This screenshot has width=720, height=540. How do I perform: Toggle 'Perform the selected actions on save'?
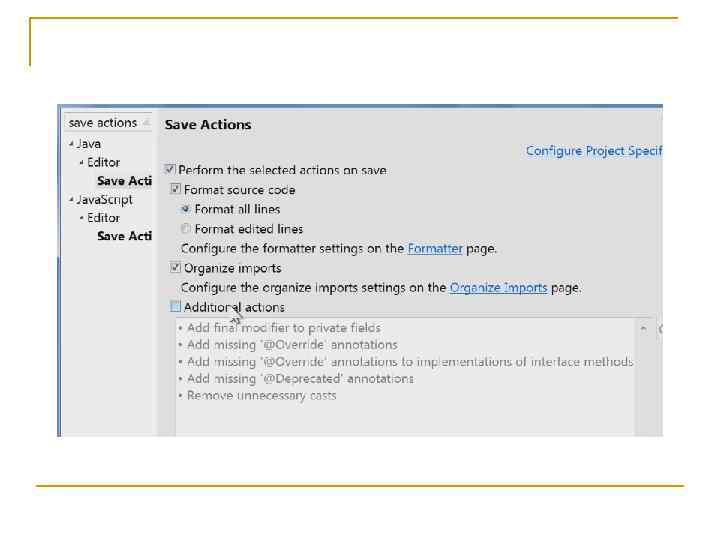[170, 171]
